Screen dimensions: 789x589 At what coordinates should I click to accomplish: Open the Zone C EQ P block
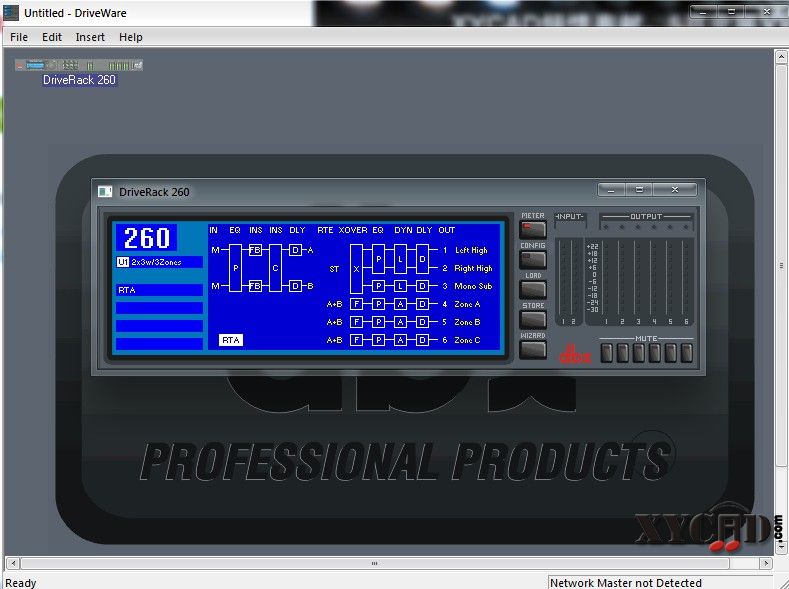(x=378, y=340)
